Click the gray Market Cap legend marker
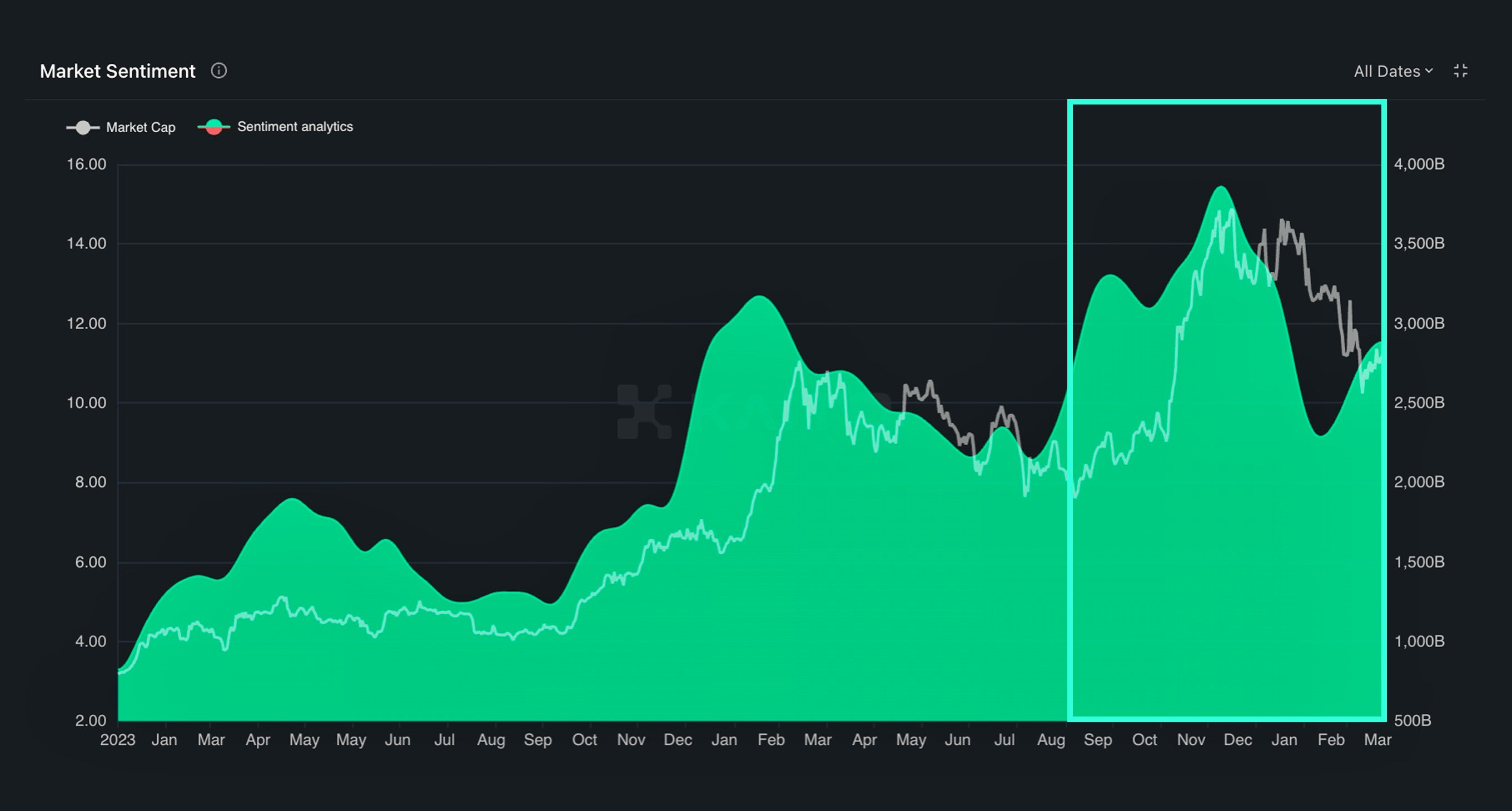This screenshot has width=1512, height=811. tap(83, 127)
